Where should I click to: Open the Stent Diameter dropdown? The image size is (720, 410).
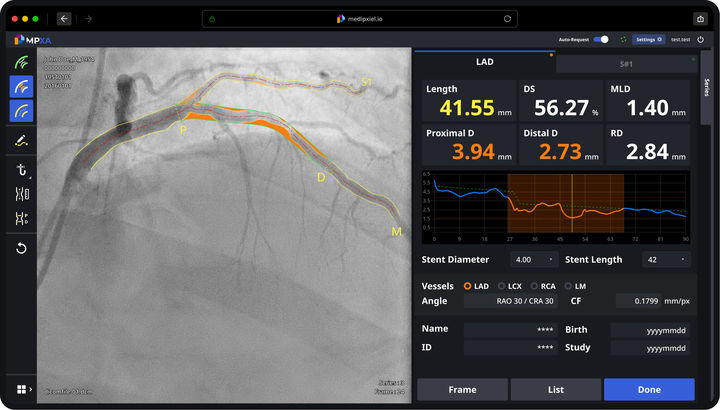pyautogui.click(x=534, y=259)
